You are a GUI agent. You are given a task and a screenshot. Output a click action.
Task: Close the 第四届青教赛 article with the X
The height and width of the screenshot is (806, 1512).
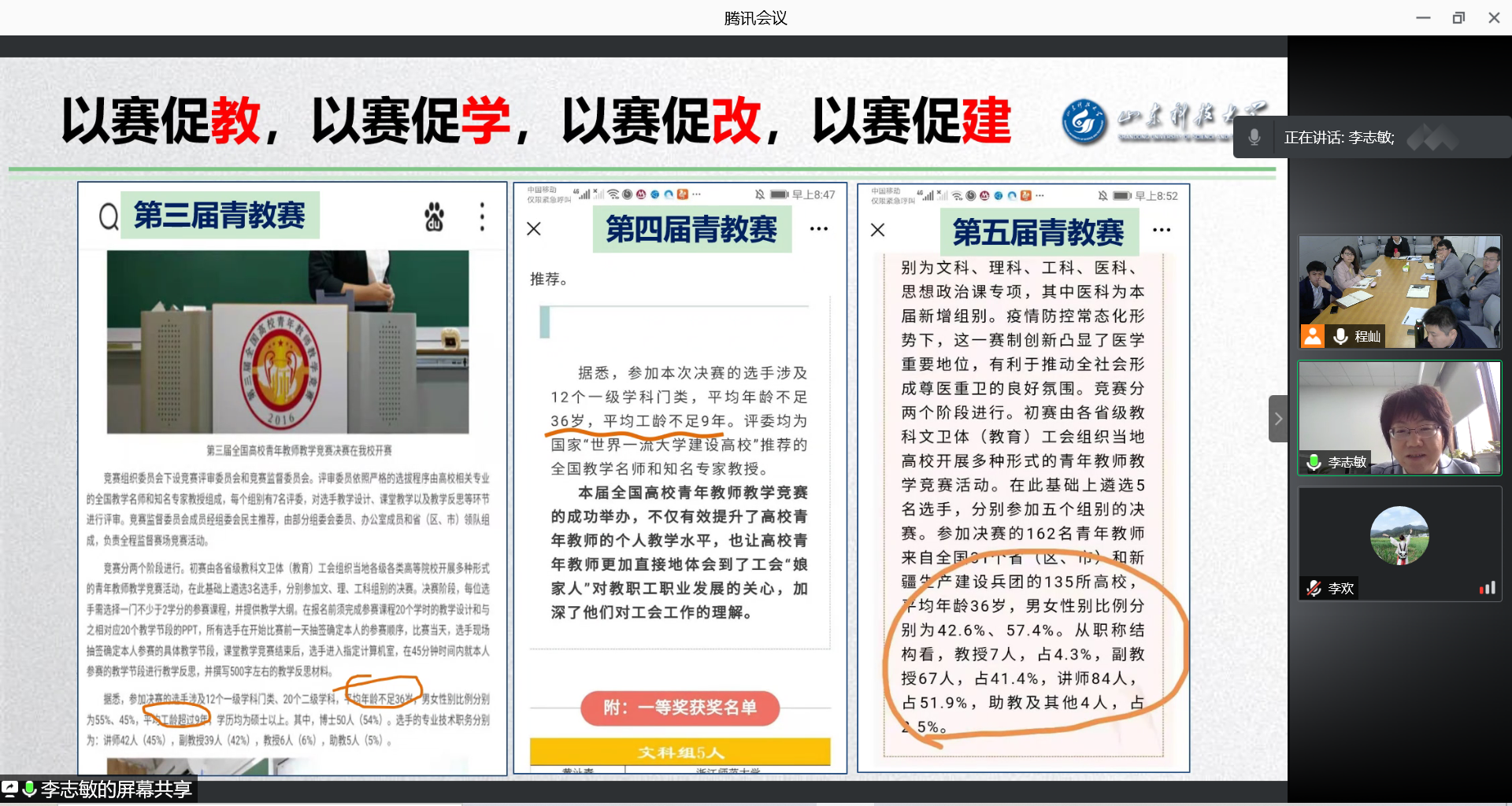tap(534, 229)
